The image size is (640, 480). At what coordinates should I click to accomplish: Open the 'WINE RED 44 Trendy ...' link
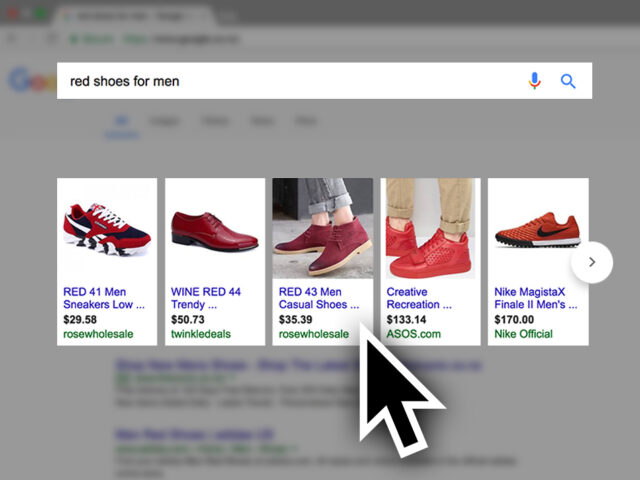(x=206, y=298)
